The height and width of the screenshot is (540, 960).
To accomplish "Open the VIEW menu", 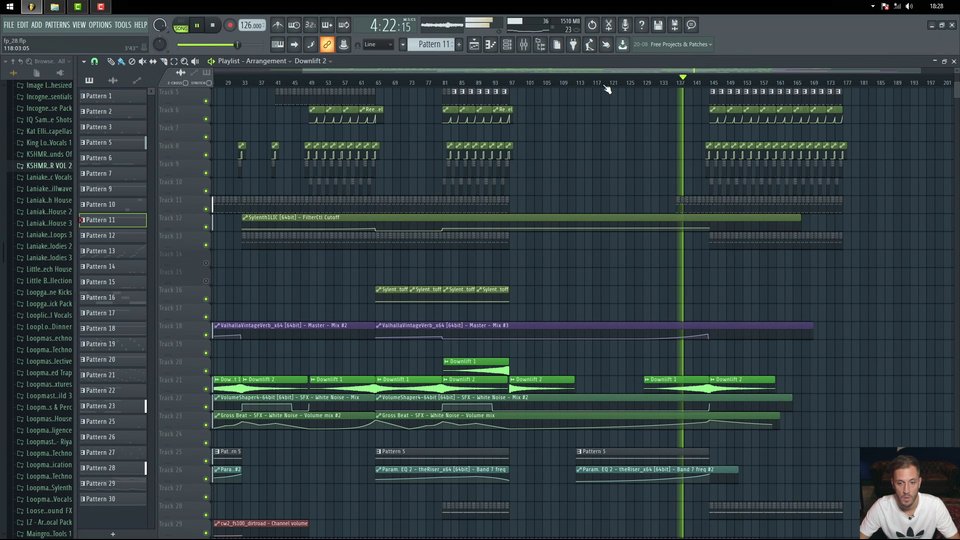I will coord(79,25).
